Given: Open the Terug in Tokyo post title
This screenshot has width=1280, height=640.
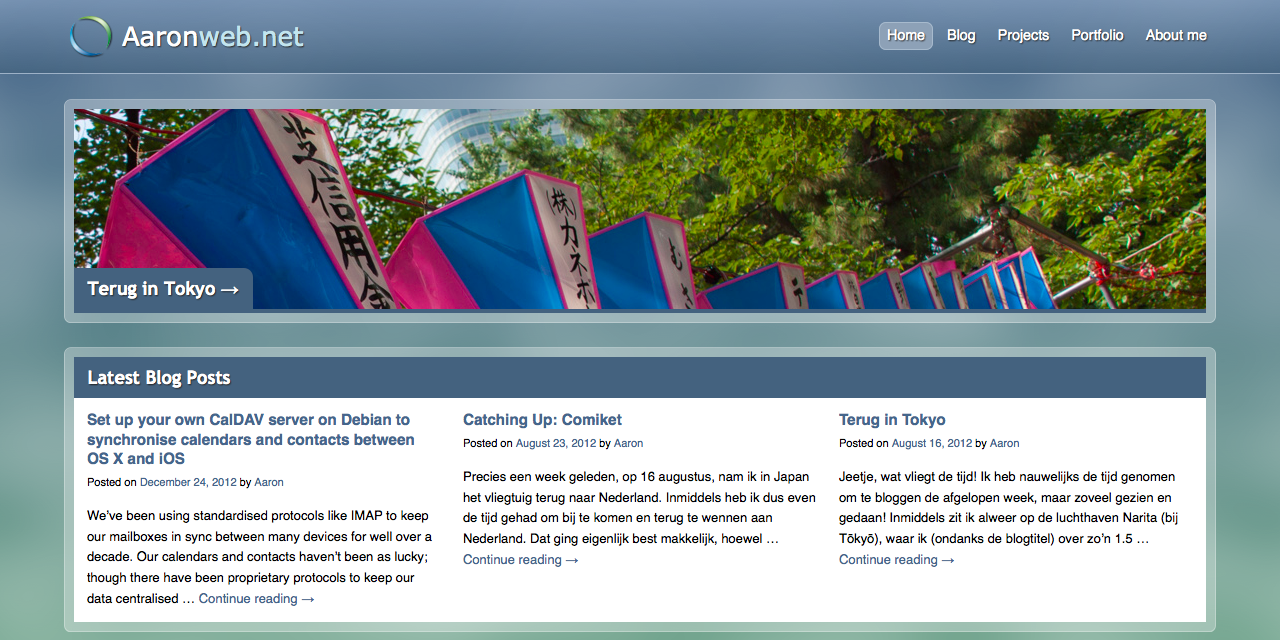Looking at the screenshot, I should [891, 420].
